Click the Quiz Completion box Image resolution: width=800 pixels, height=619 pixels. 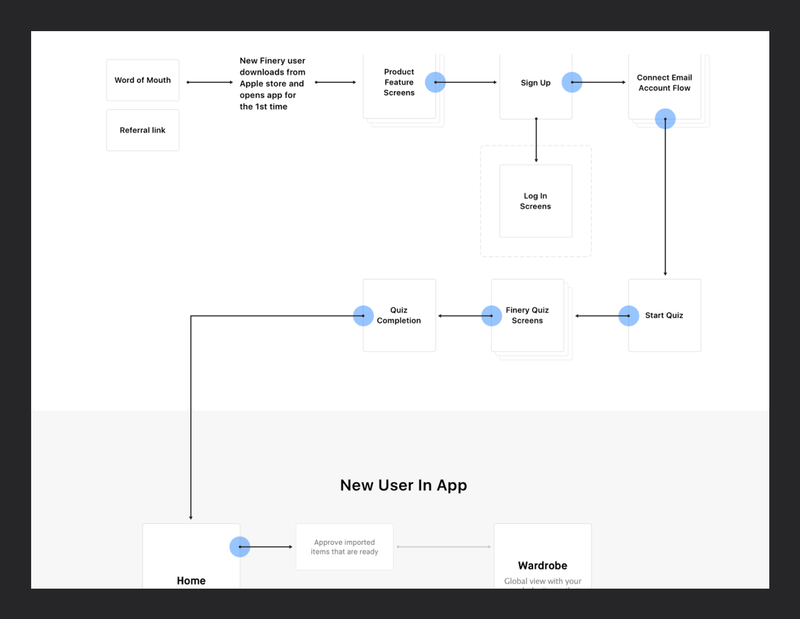pos(399,315)
